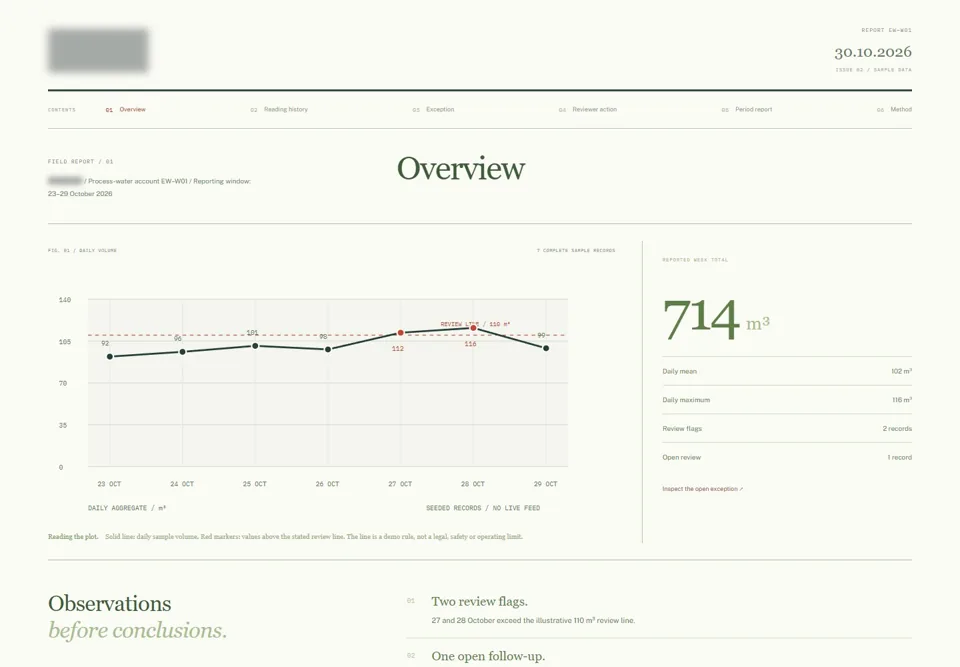Select the 29 Oct data point on chart
This screenshot has width=960, height=667.
(546, 348)
